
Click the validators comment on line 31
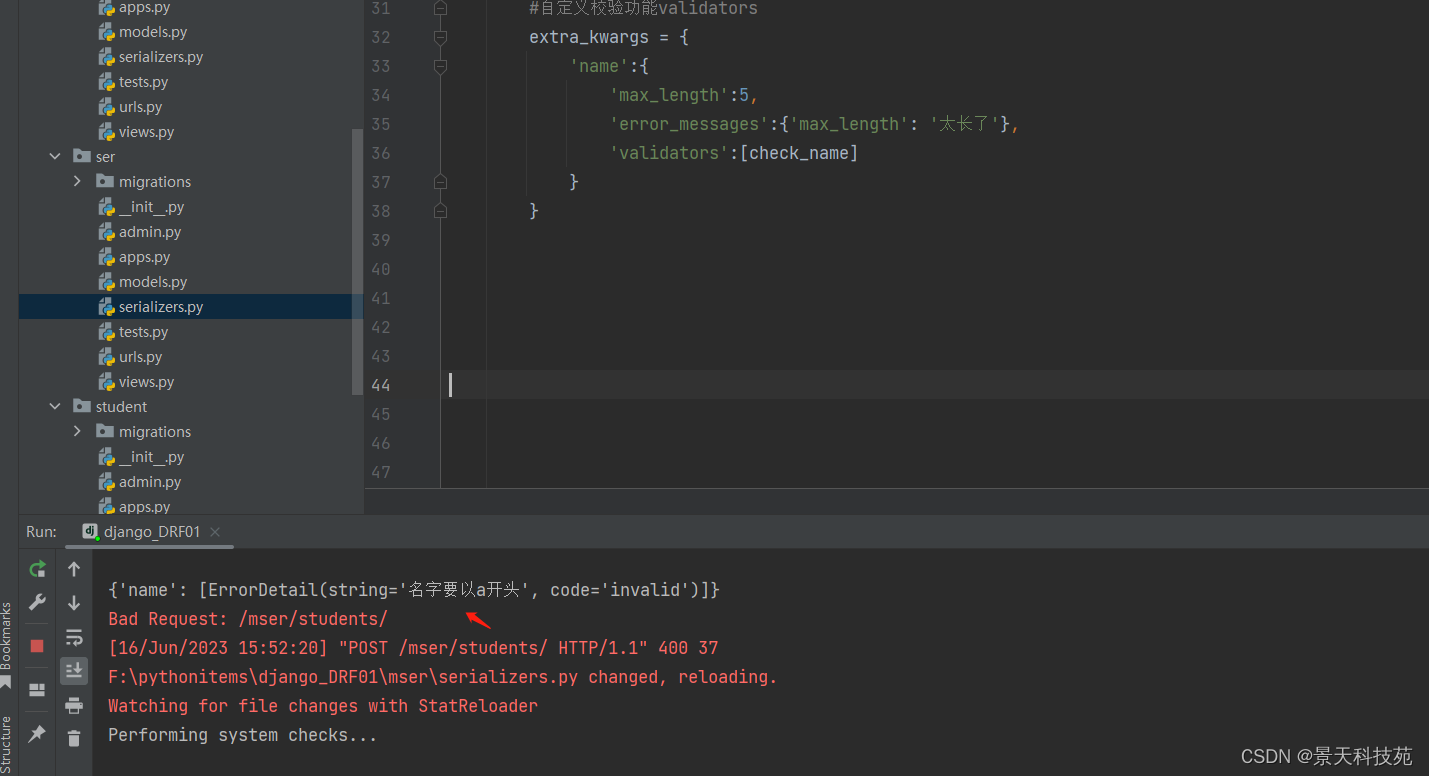coord(643,8)
